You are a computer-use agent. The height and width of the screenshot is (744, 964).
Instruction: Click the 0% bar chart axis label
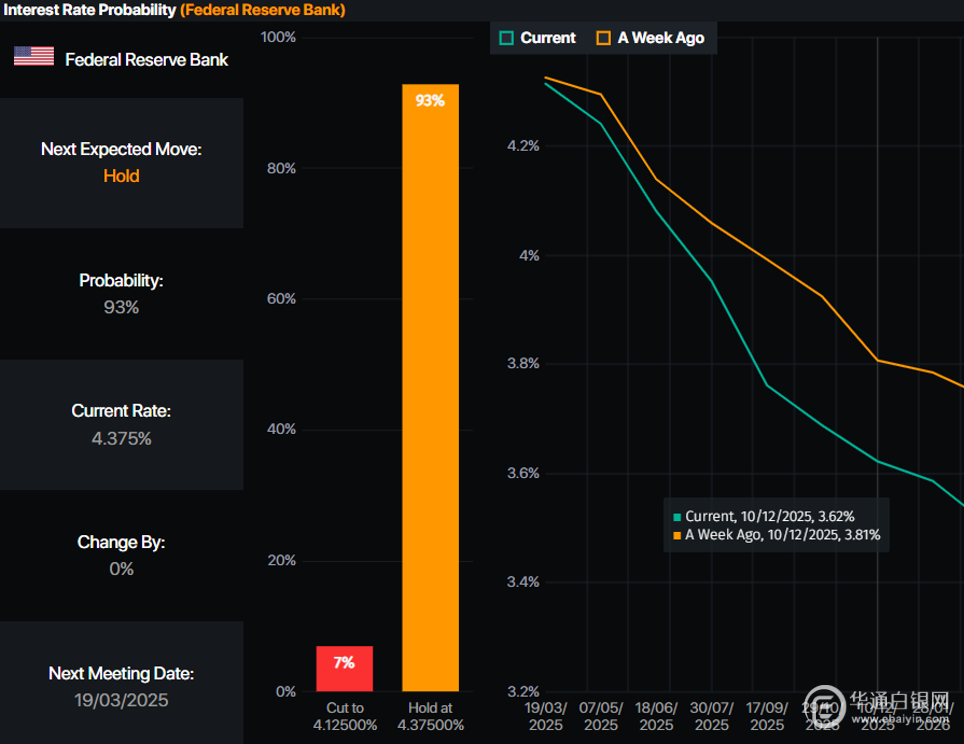coord(286,692)
